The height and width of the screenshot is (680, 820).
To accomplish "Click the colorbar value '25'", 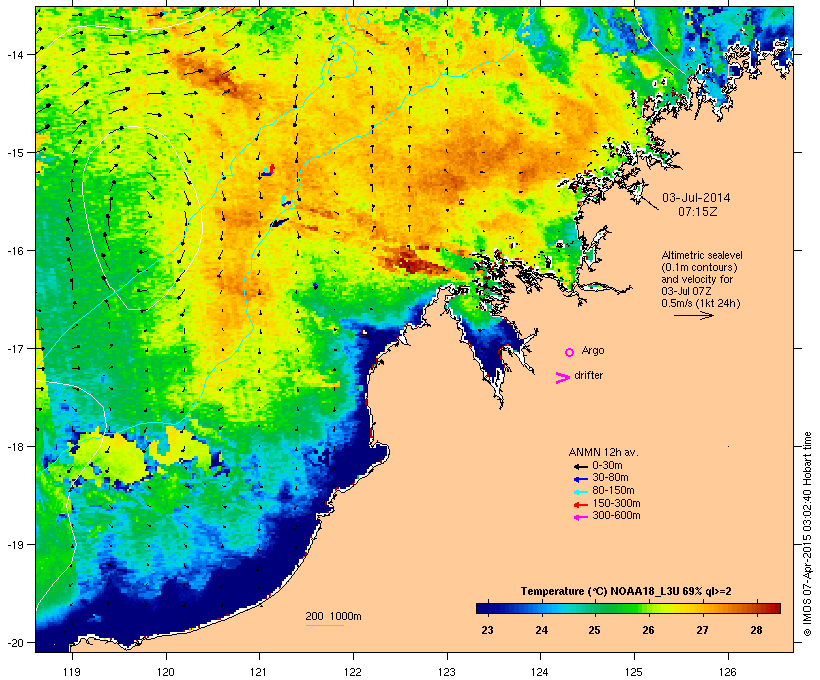I will click(594, 630).
